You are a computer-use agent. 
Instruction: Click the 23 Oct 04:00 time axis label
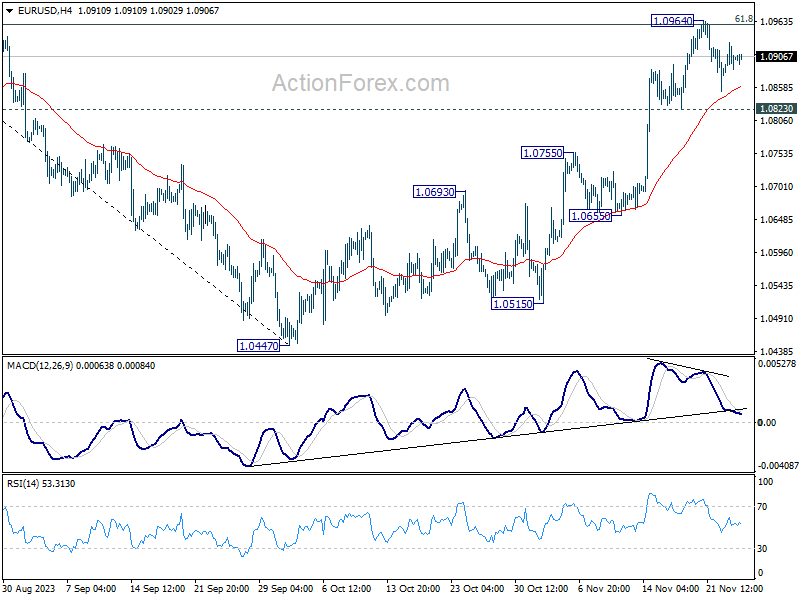click(477, 589)
